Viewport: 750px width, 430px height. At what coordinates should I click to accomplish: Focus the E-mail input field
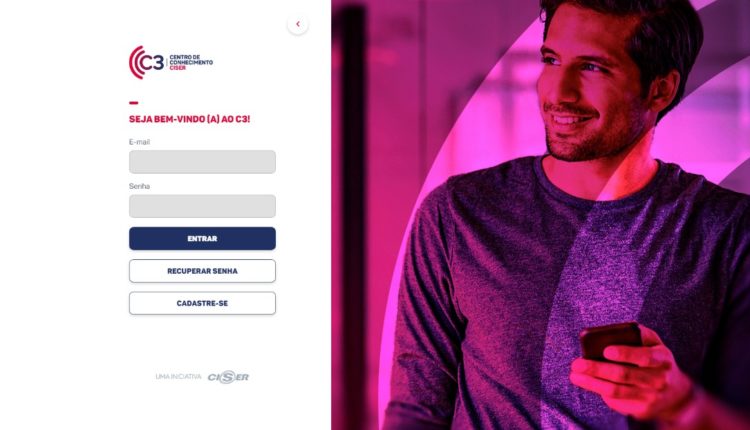(202, 162)
